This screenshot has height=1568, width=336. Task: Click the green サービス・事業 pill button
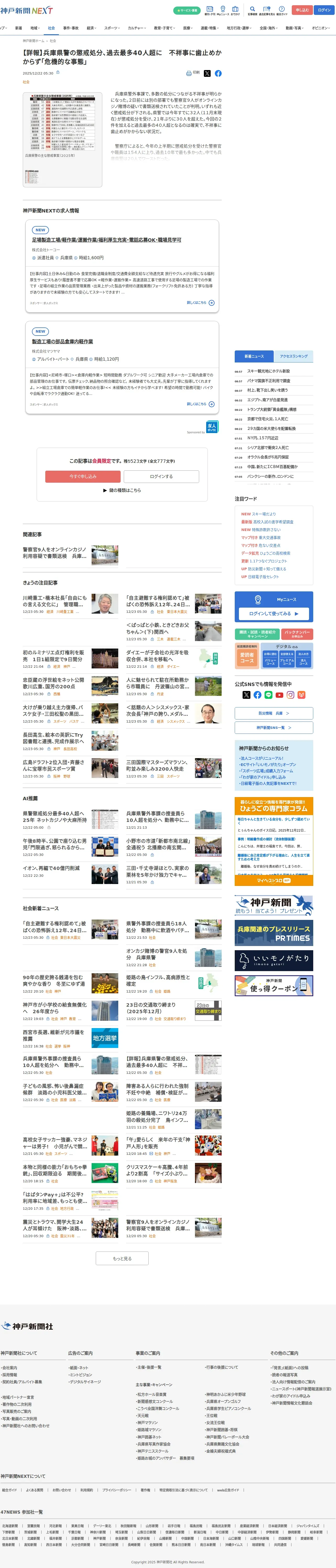(187, 10)
